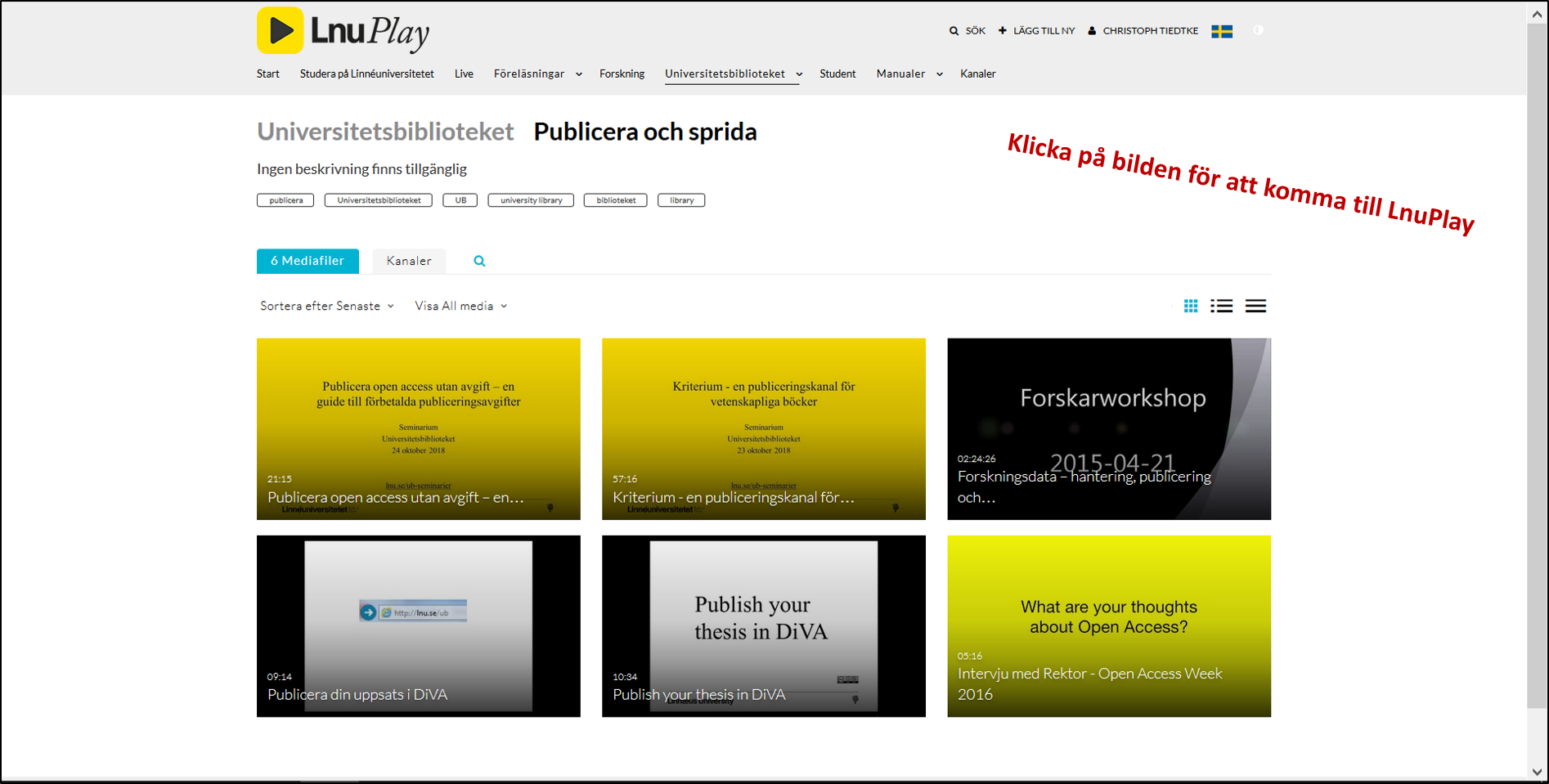
Task: Switch to collapsed list view
Action: (1255, 306)
